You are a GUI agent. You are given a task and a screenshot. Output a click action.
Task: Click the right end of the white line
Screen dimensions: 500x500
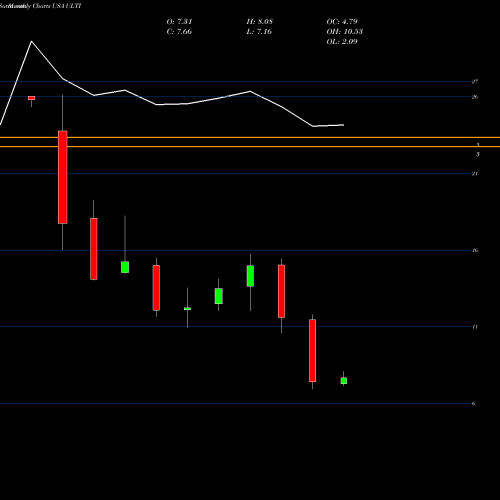coord(344,125)
